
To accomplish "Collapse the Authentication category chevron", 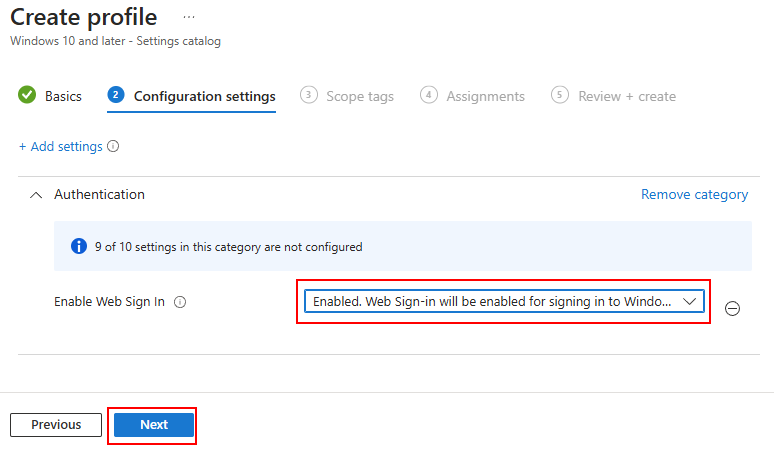I will tap(36, 195).
